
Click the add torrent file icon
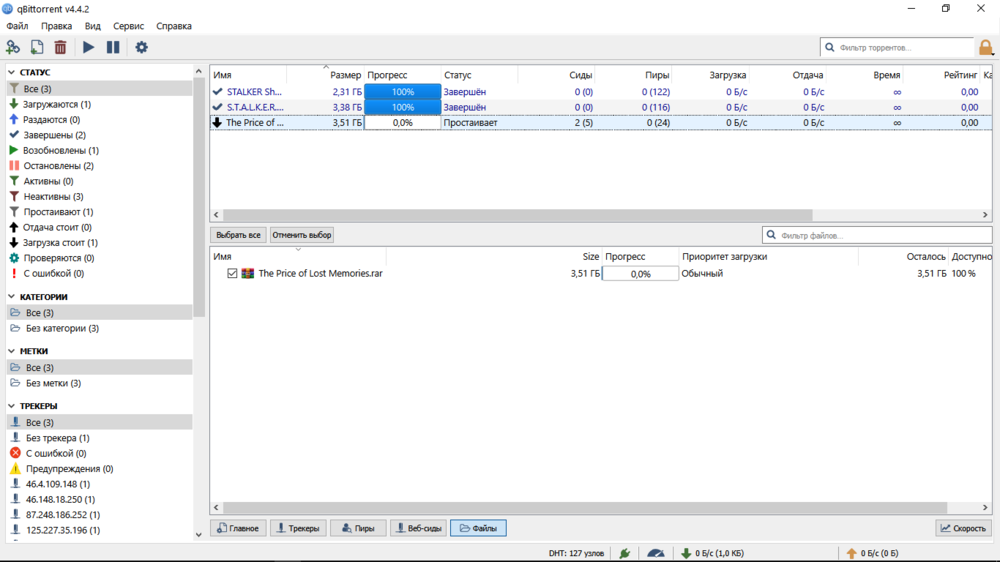[37, 47]
